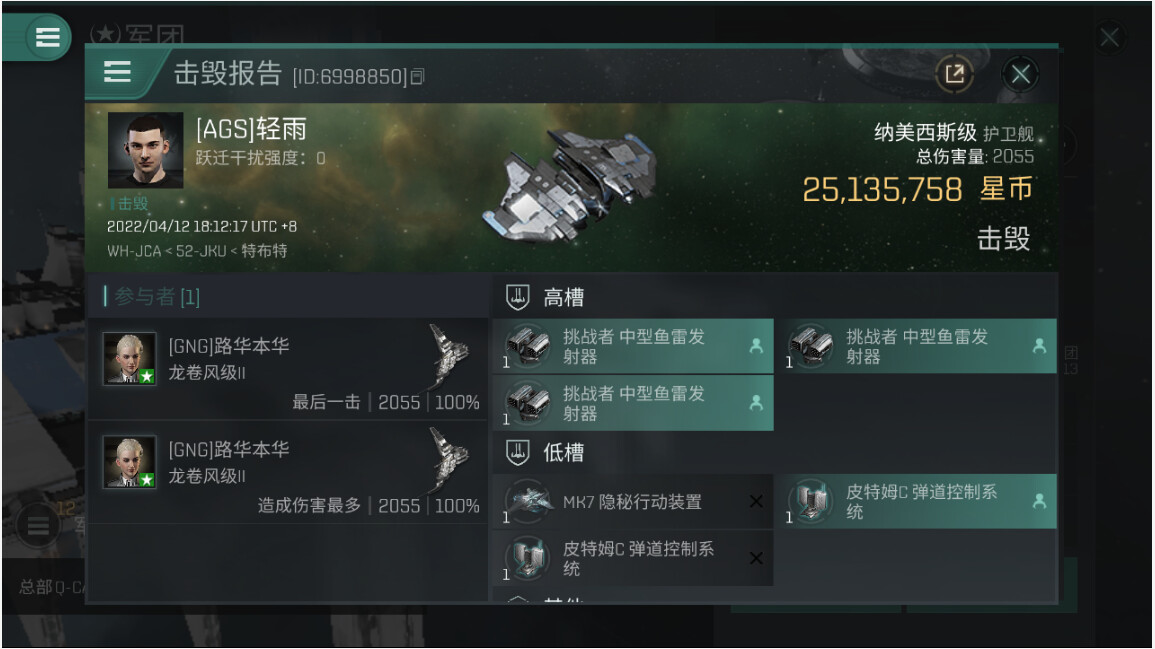Click X mark beside MK7 隐秘行动装置
The height and width of the screenshot is (649, 1155).
point(756,502)
